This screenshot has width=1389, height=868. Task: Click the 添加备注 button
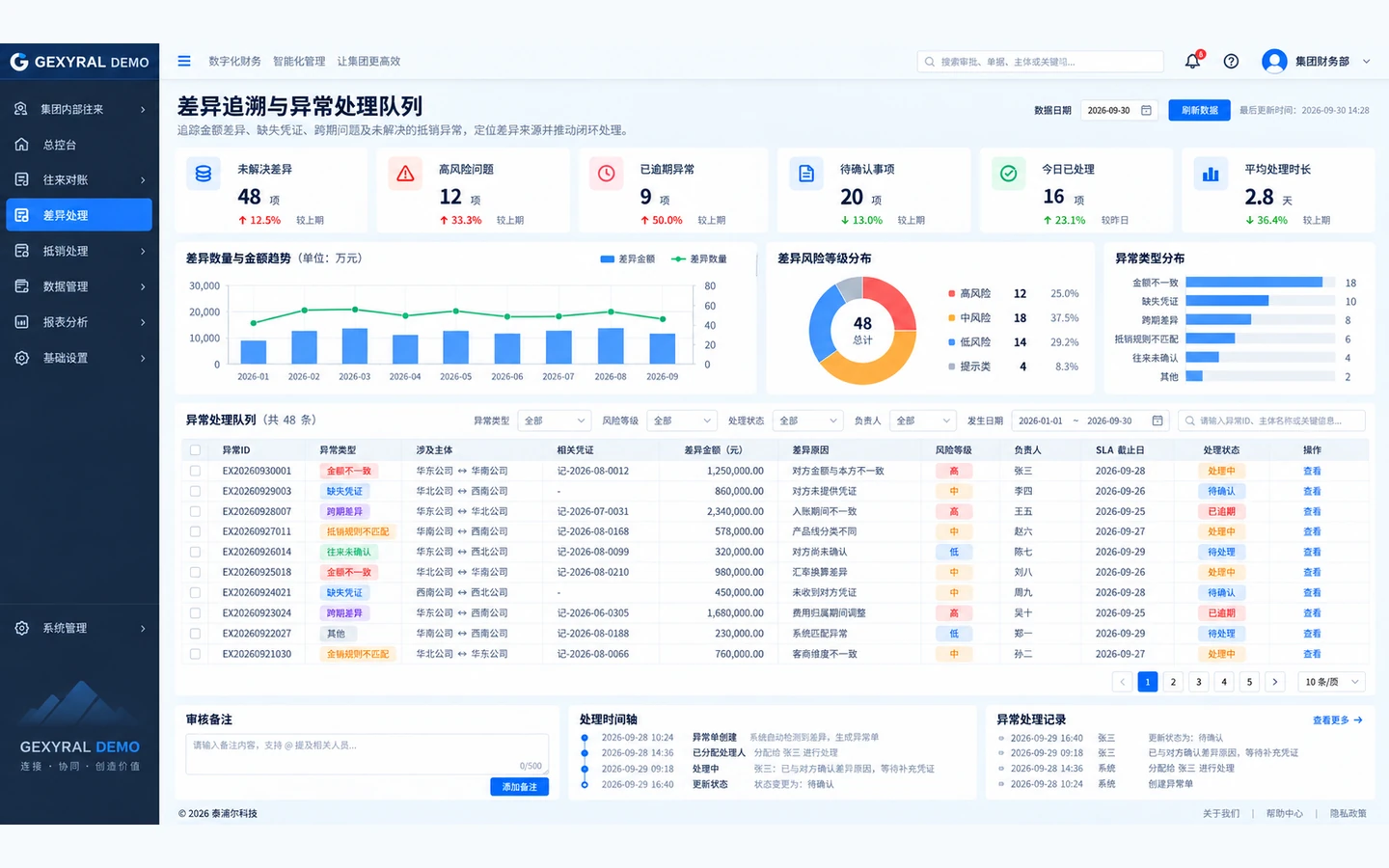point(519,787)
